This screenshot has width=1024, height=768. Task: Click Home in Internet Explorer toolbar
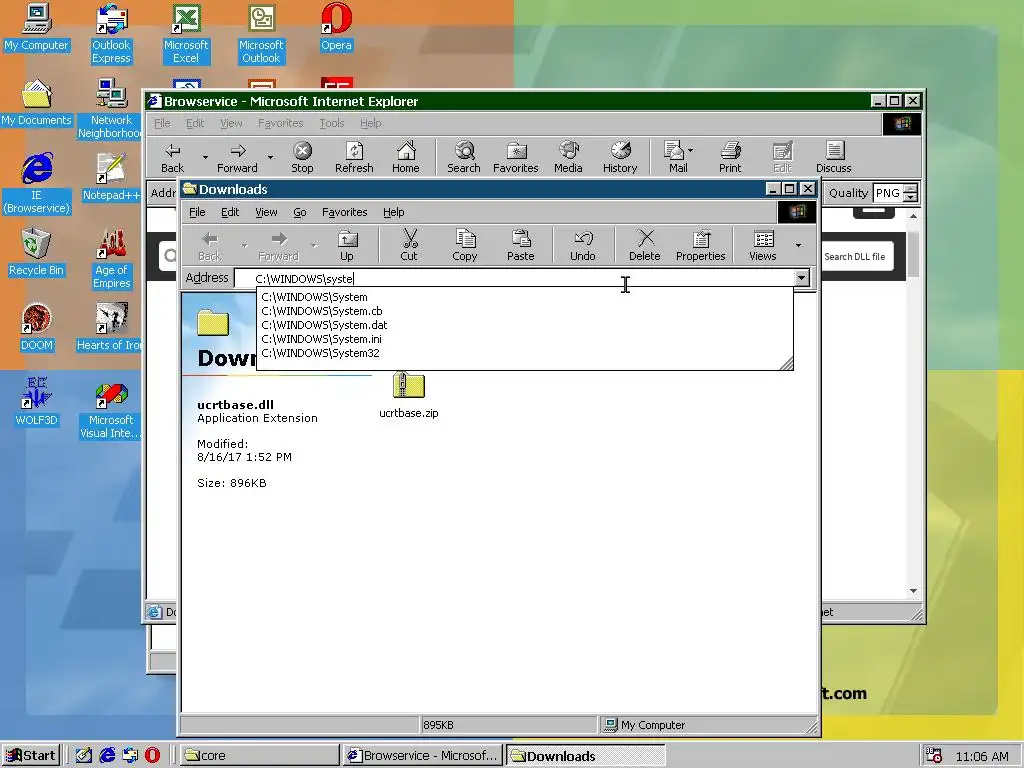point(406,157)
